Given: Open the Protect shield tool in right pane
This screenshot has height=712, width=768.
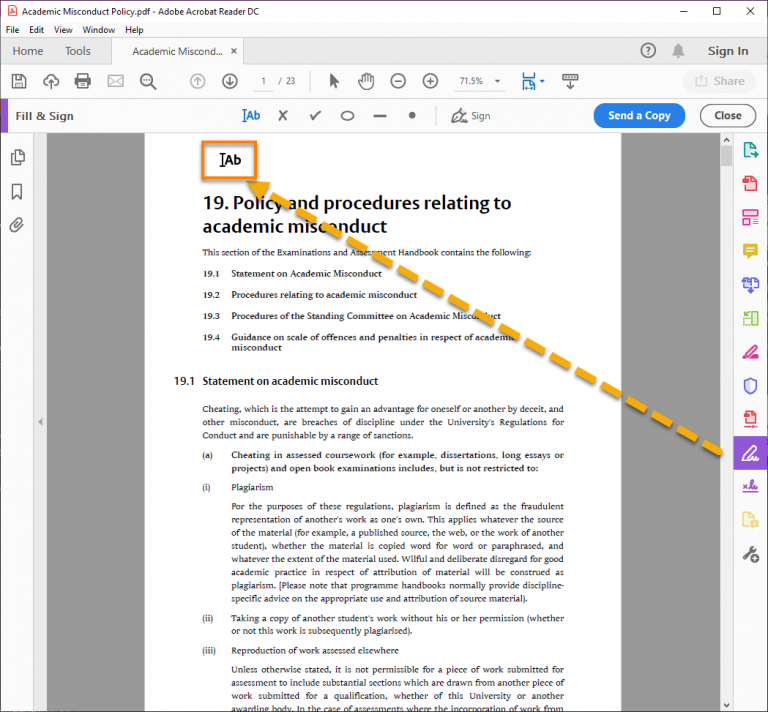Looking at the screenshot, I should tap(750, 386).
